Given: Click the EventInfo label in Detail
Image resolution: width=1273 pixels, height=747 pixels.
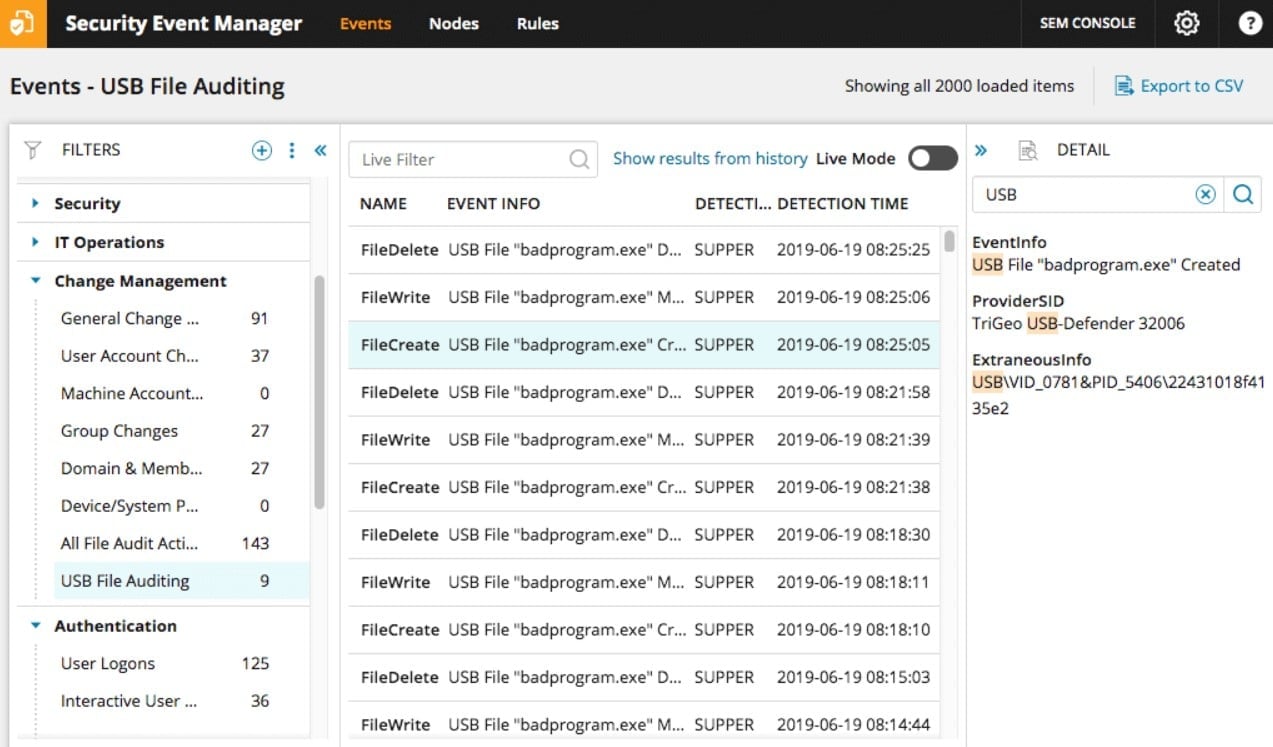Looking at the screenshot, I should pyautogui.click(x=1009, y=243).
